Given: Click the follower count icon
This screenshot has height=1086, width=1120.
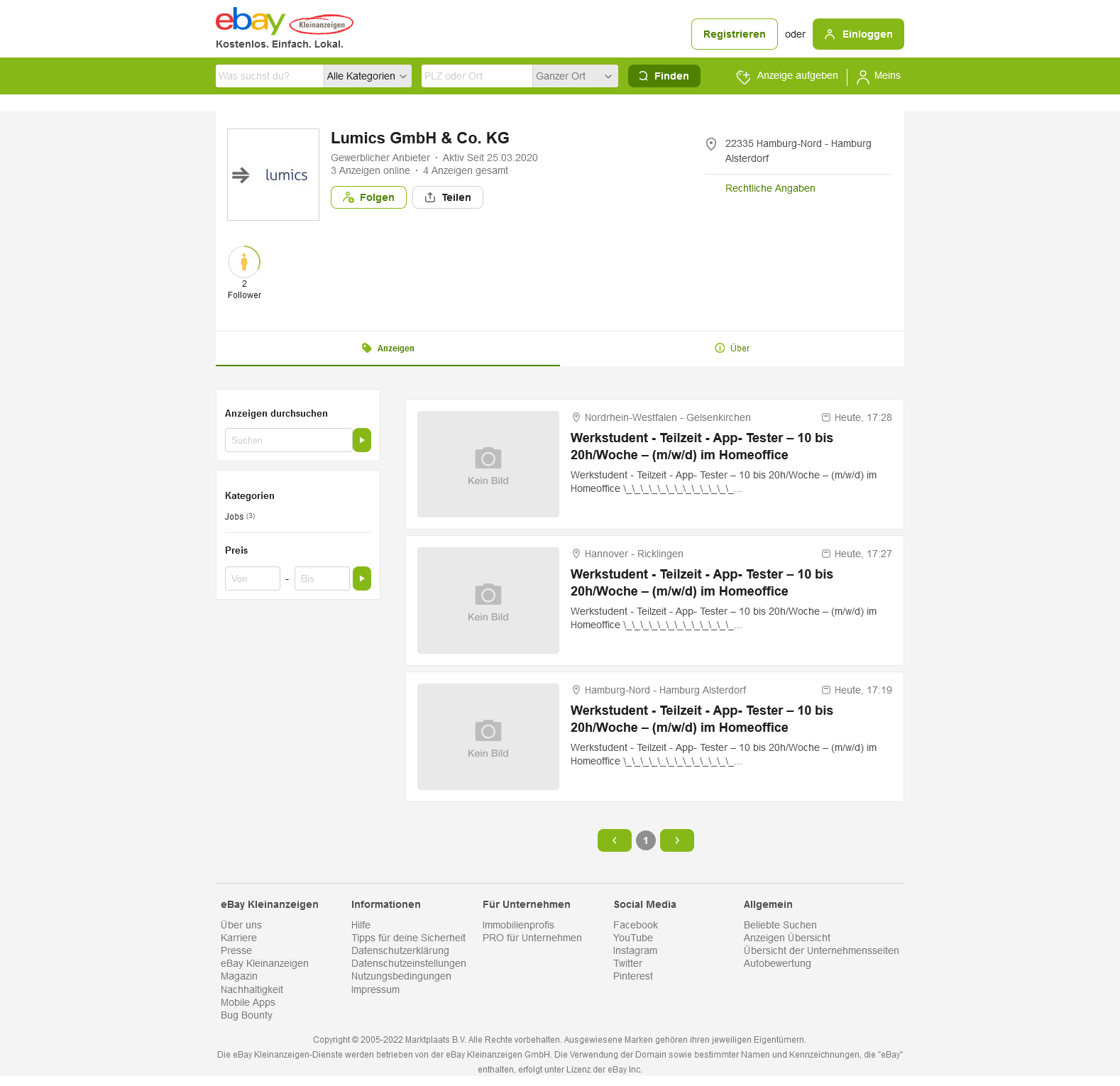Looking at the screenshot, I should (x=244, y=262).
